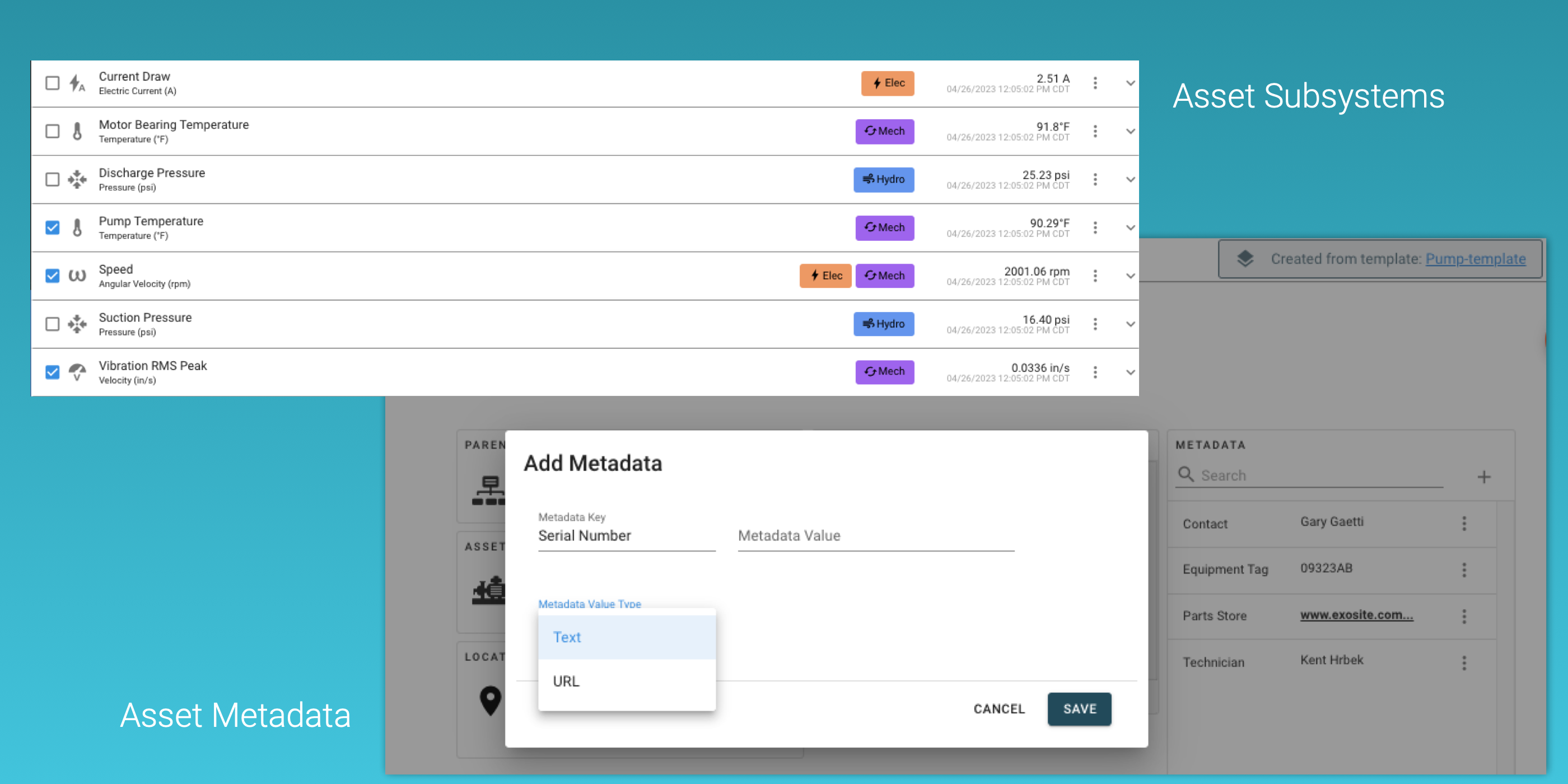This screenshot has height=784, width=1568.
Task: Open the Pump-template link
Action: point(1475,259)
